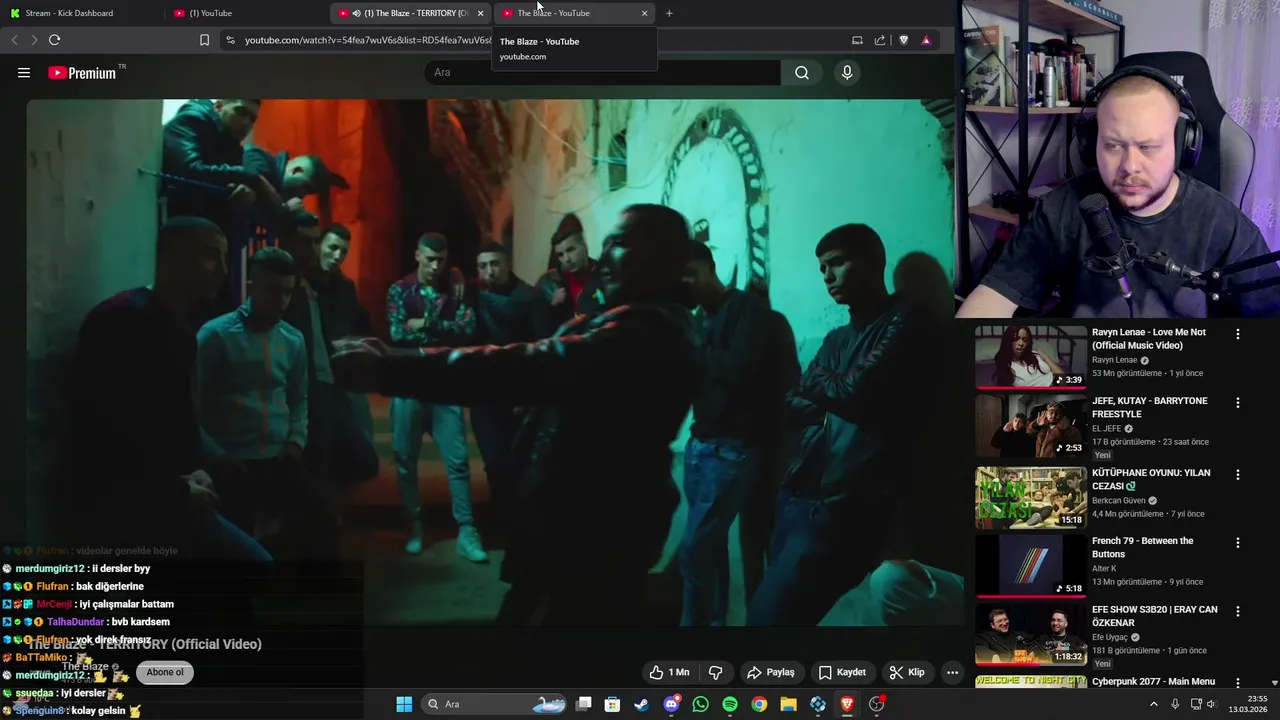Open options menu for Cyberpunk 2077 video
The height and width of the screenshot is (720, 1280).
[x=1238, y=680]
